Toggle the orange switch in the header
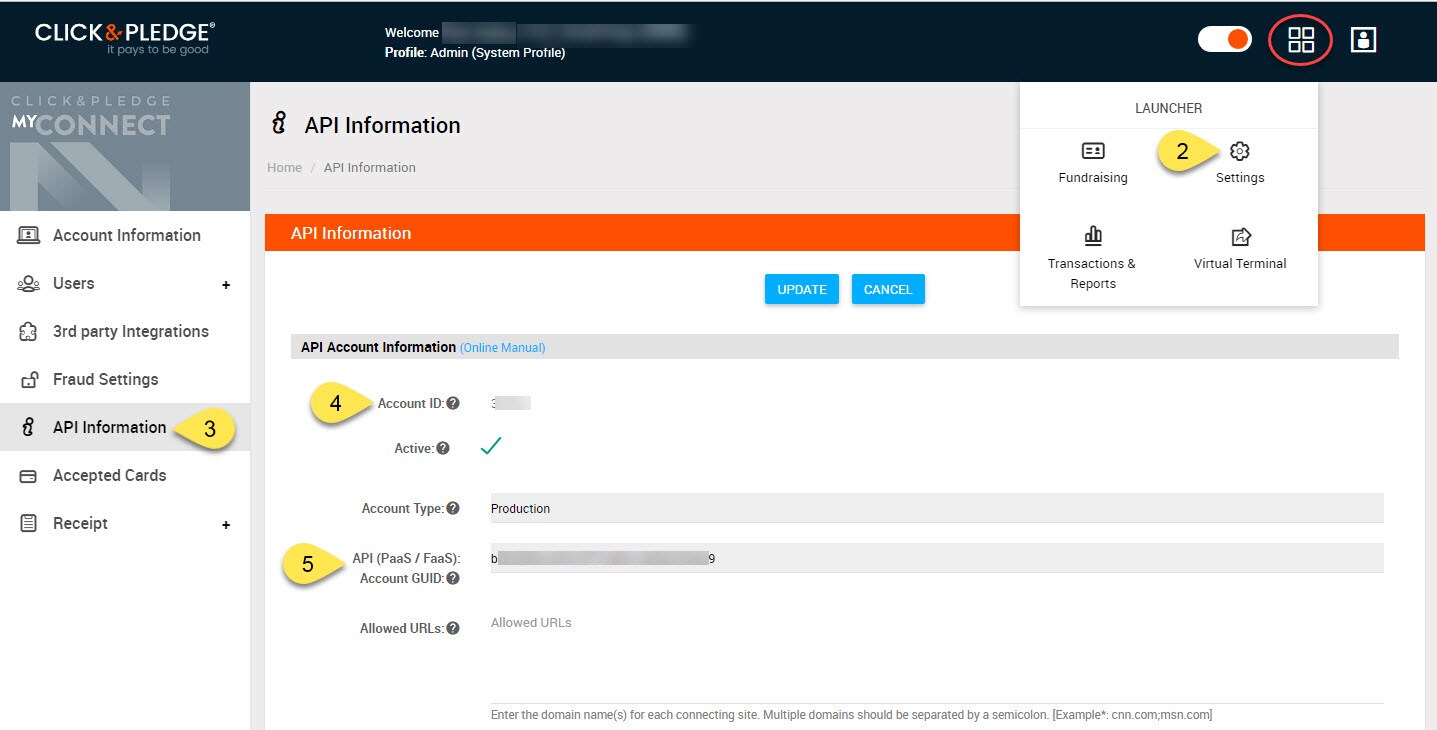The image size is (1437, 730). tap(1225, 40)
